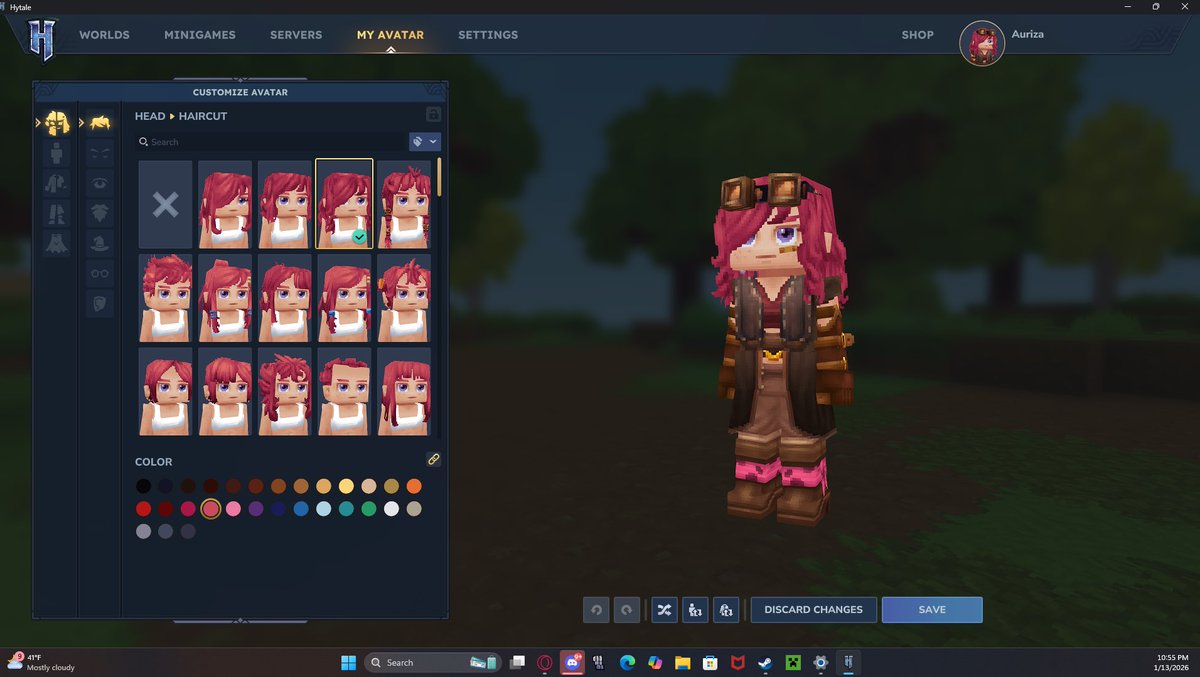The width and height of the screenshot is (1200, 677).
Task: Open Discord from the taskbar
Action: (573, 662)
